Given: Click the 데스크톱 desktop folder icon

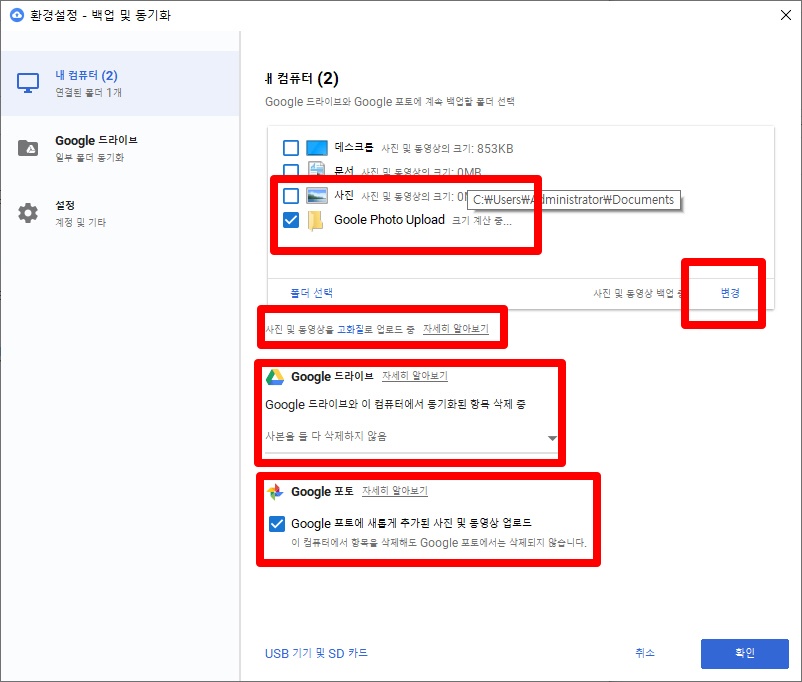Looking at the screenshot, I should point(317,148).
